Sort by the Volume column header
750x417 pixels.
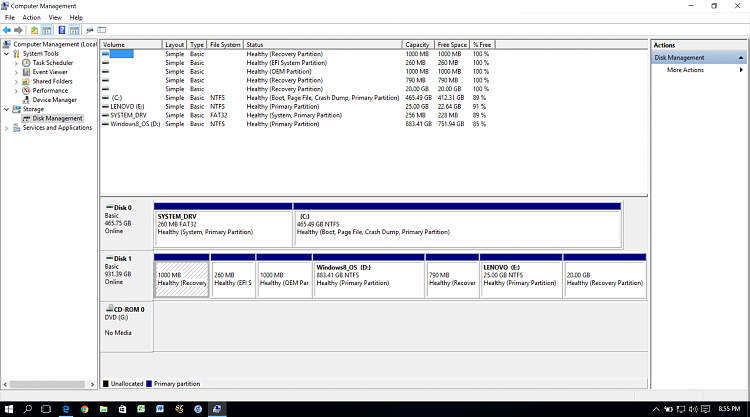(x=131, y=44)
